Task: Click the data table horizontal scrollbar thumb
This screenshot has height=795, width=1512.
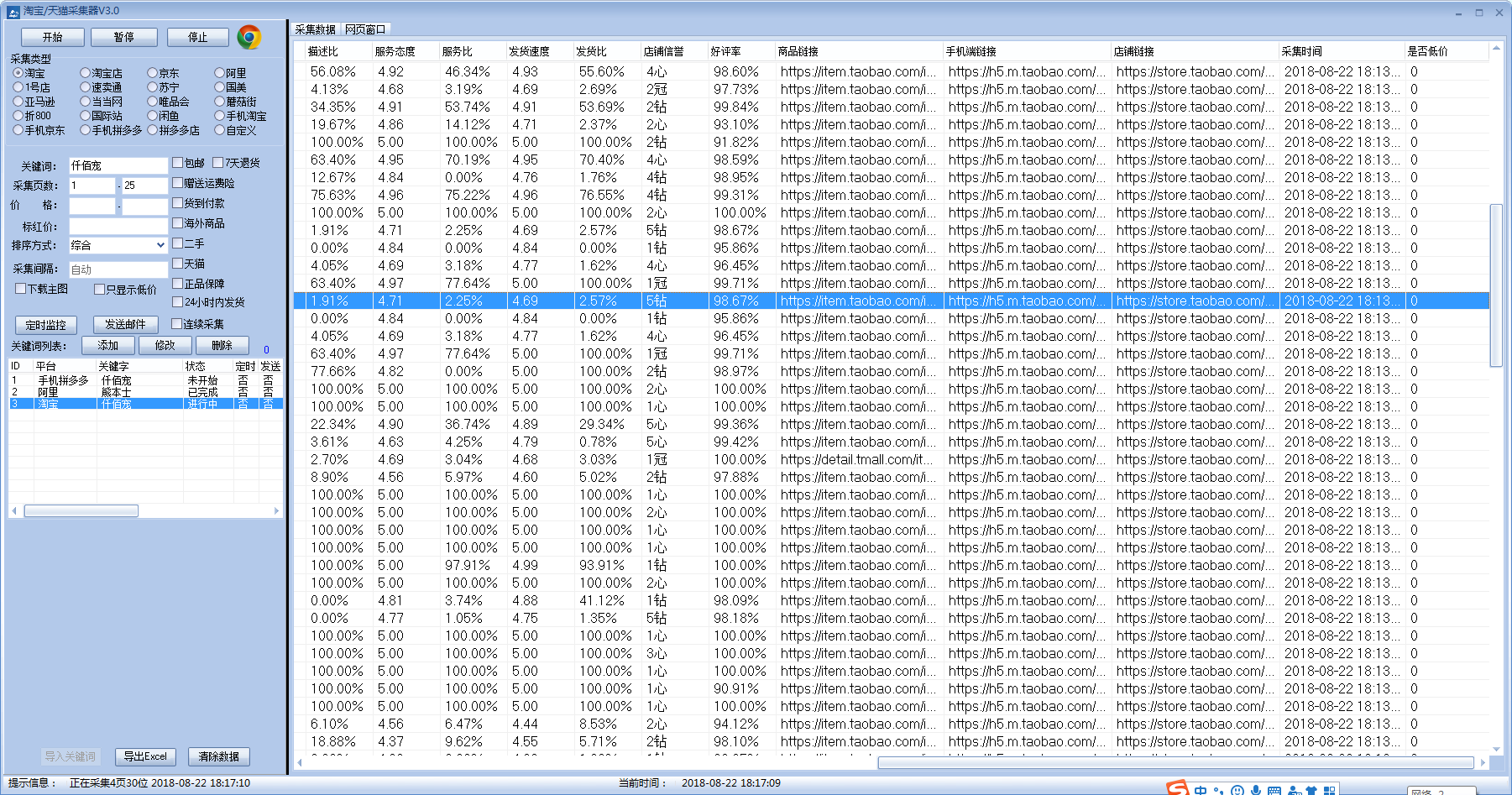Action: pos(1176,762)
